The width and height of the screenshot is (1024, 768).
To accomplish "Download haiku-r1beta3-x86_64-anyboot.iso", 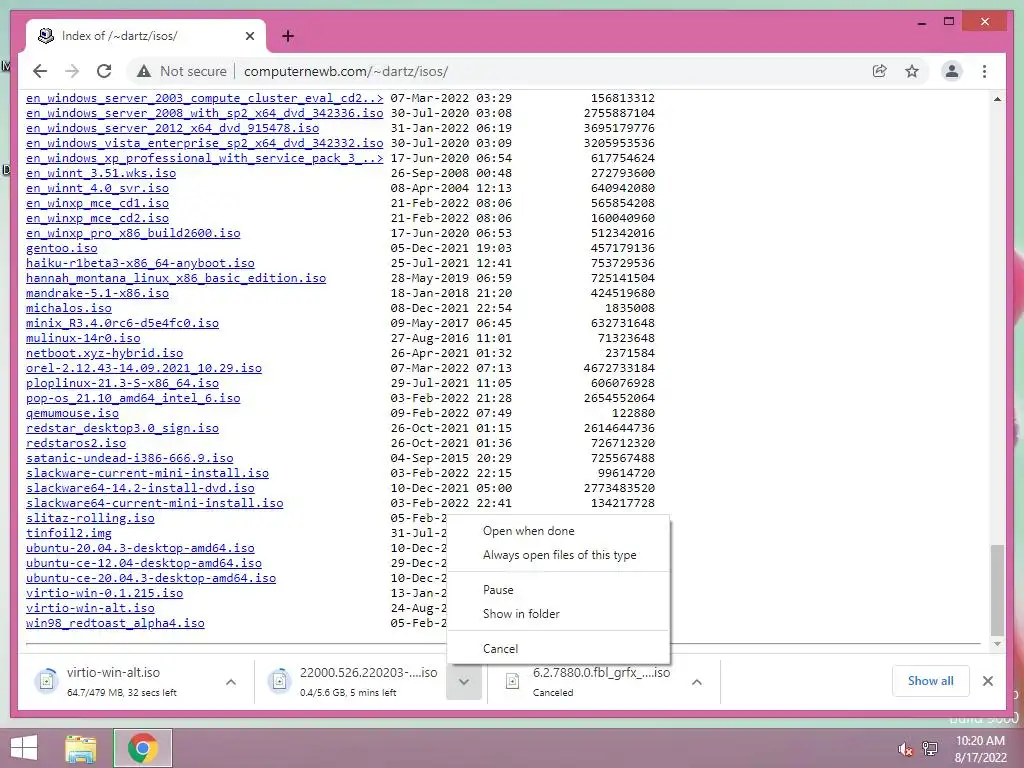I will (x=140, y=263).
